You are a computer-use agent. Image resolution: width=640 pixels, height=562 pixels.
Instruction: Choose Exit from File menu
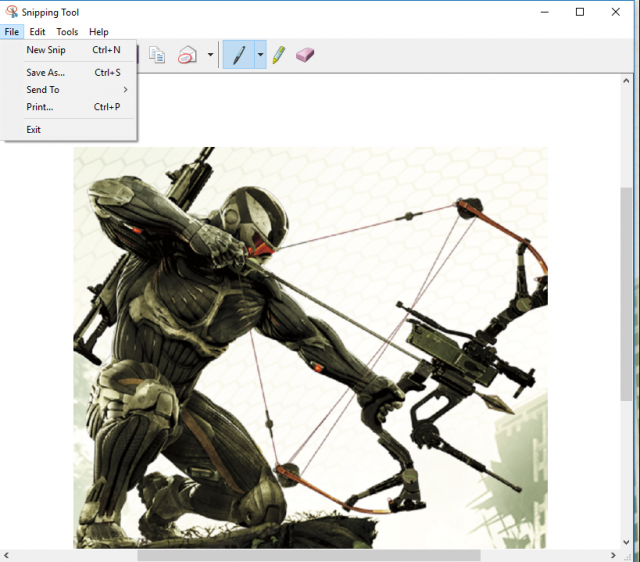click(69, 130)
